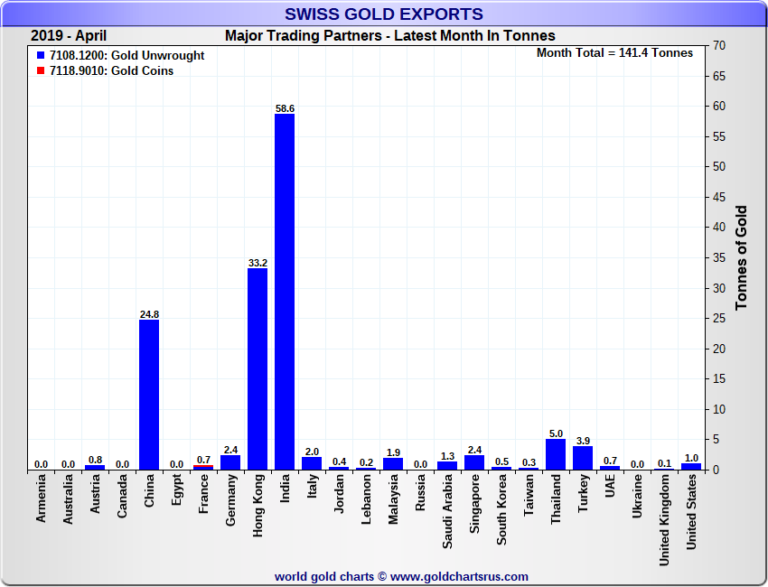Click the Tonnes of Gold axis title
Image resolution: width=768 pixels, height=587 pixels.
(742, 258)
